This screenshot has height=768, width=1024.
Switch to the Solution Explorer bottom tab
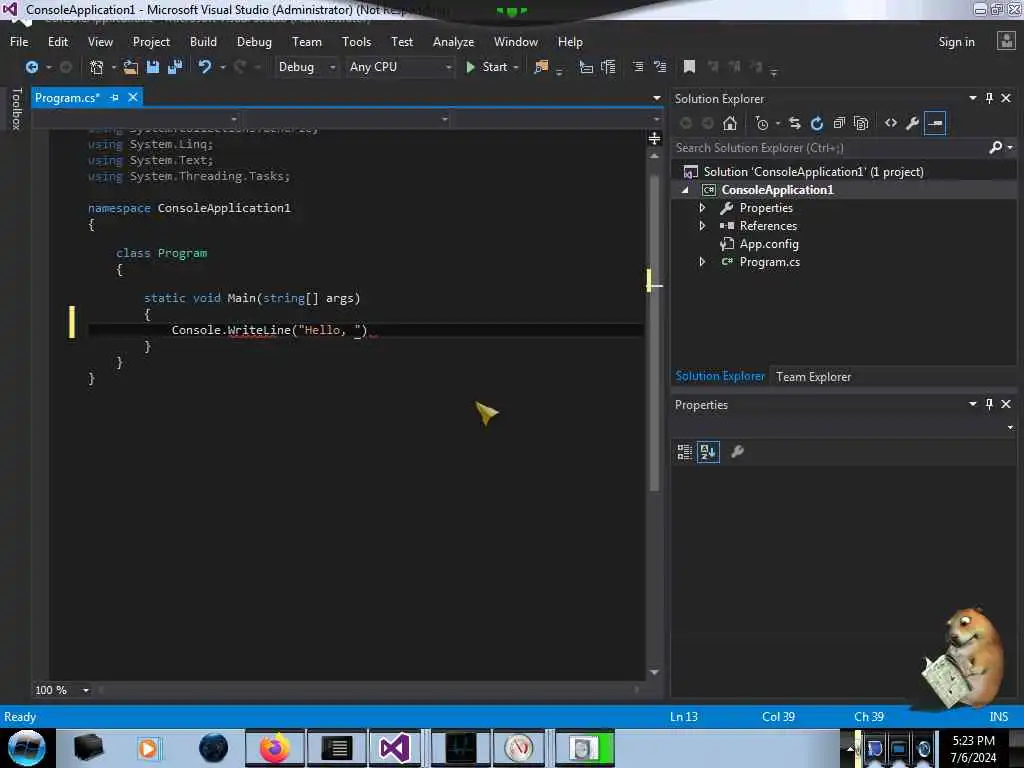(720, 376)
